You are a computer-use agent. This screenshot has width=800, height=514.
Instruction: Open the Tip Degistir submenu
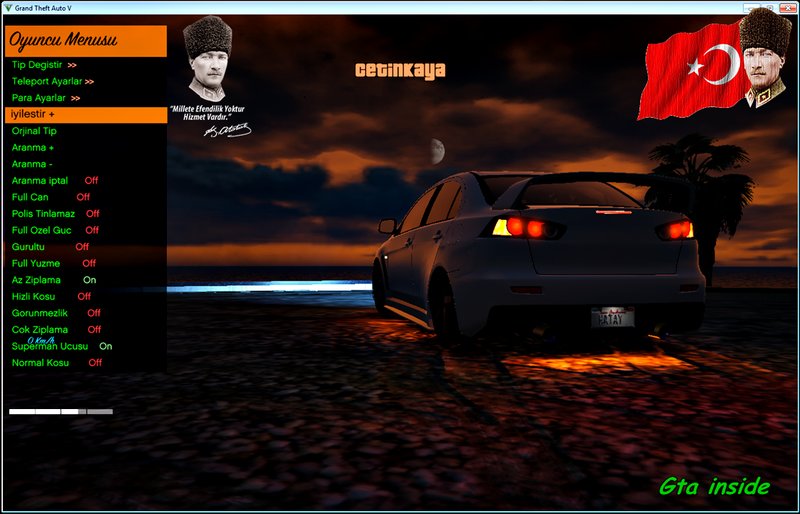pyautogui.click(x=44, y=65)
